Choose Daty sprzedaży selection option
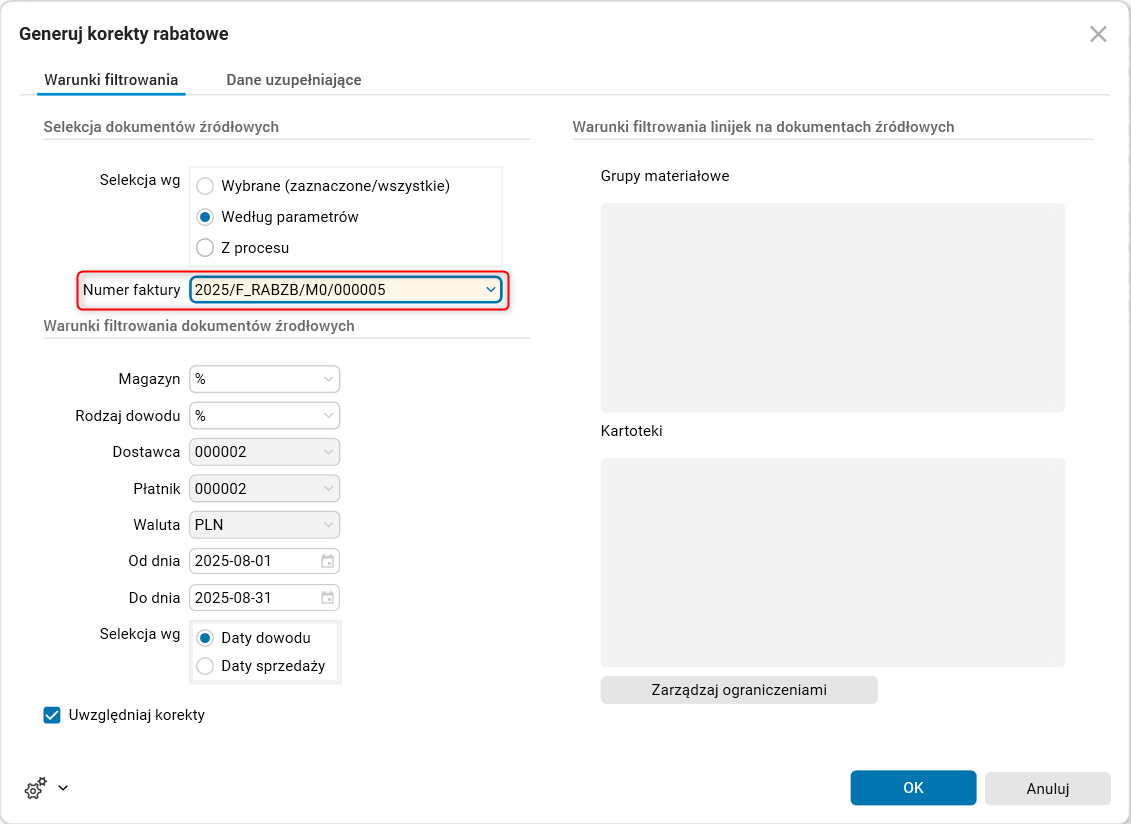This screenshot has height=824, width=1131. click(x=205, y=666)
